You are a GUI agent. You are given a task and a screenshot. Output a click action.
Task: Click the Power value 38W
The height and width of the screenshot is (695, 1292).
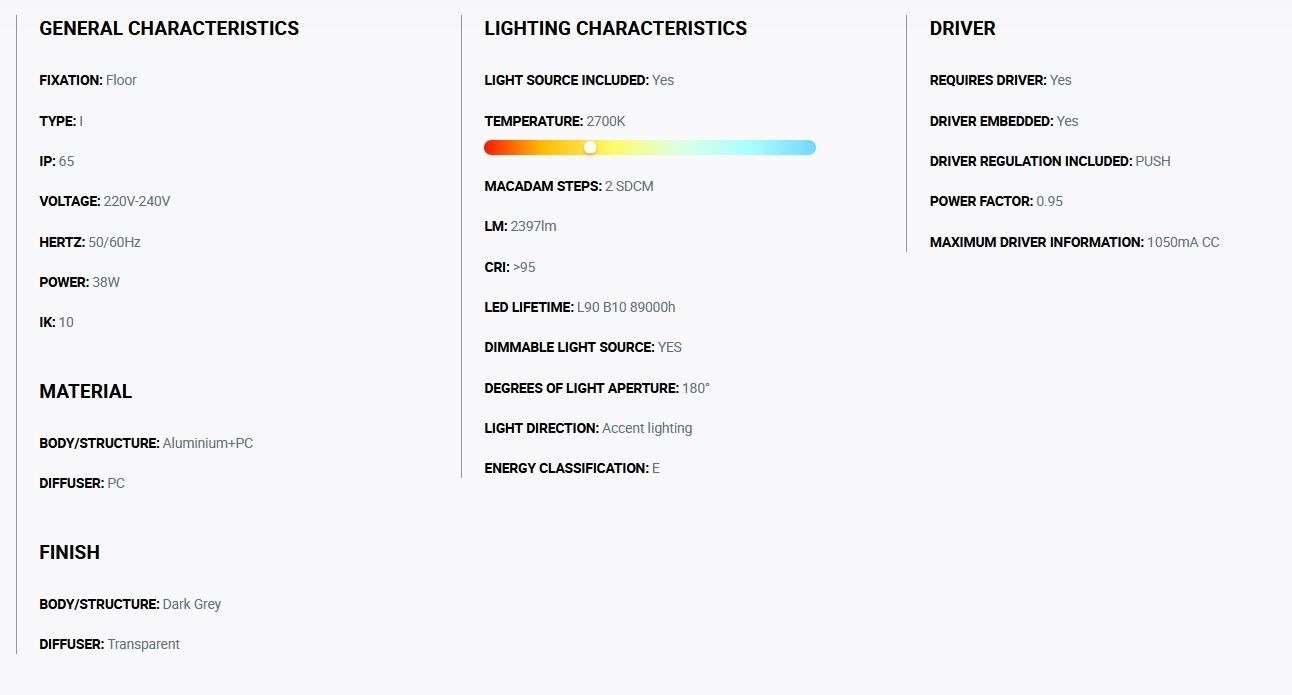pos(106,282)
